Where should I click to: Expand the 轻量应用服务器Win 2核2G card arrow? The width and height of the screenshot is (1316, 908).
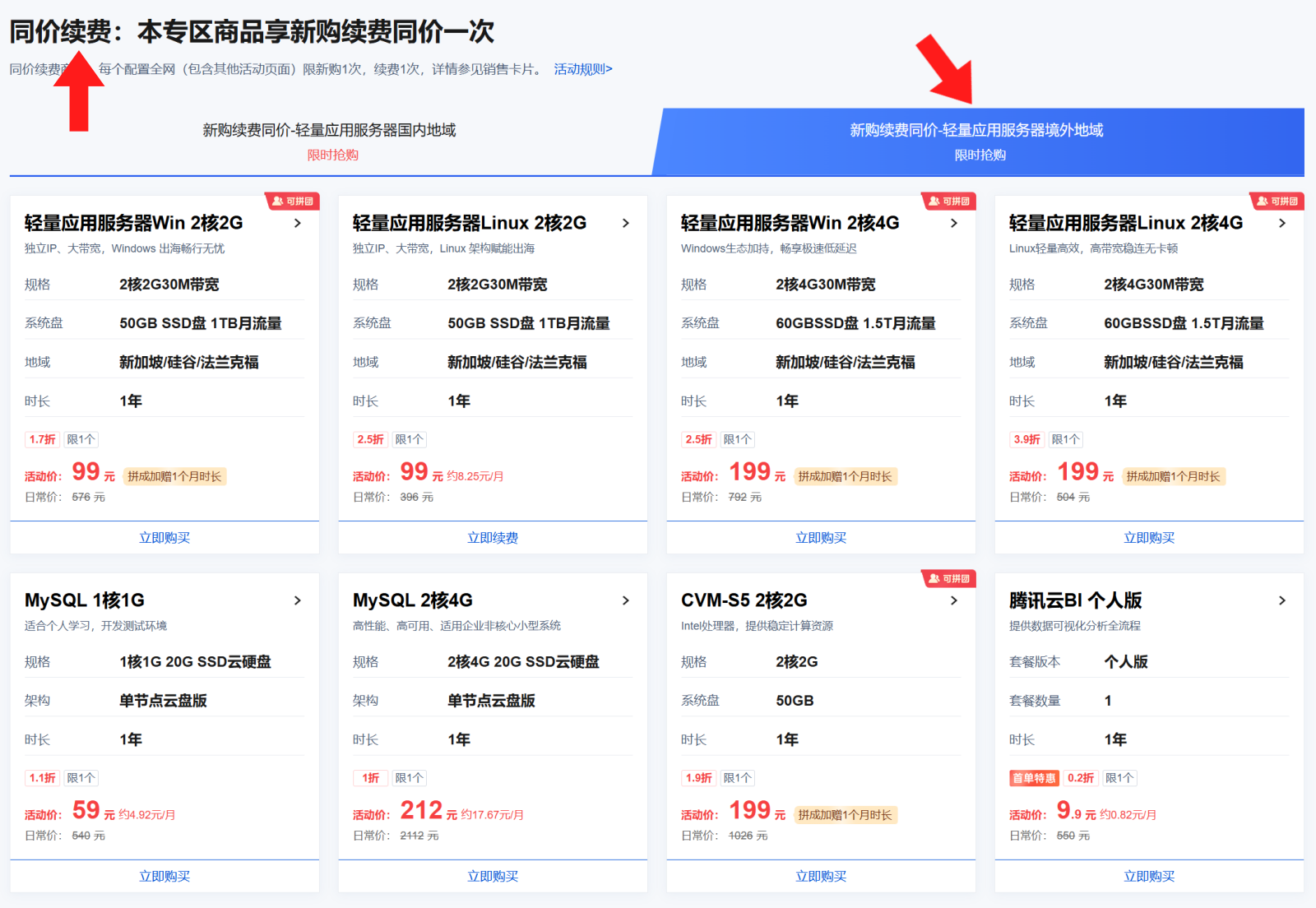[x=298, y=223]
